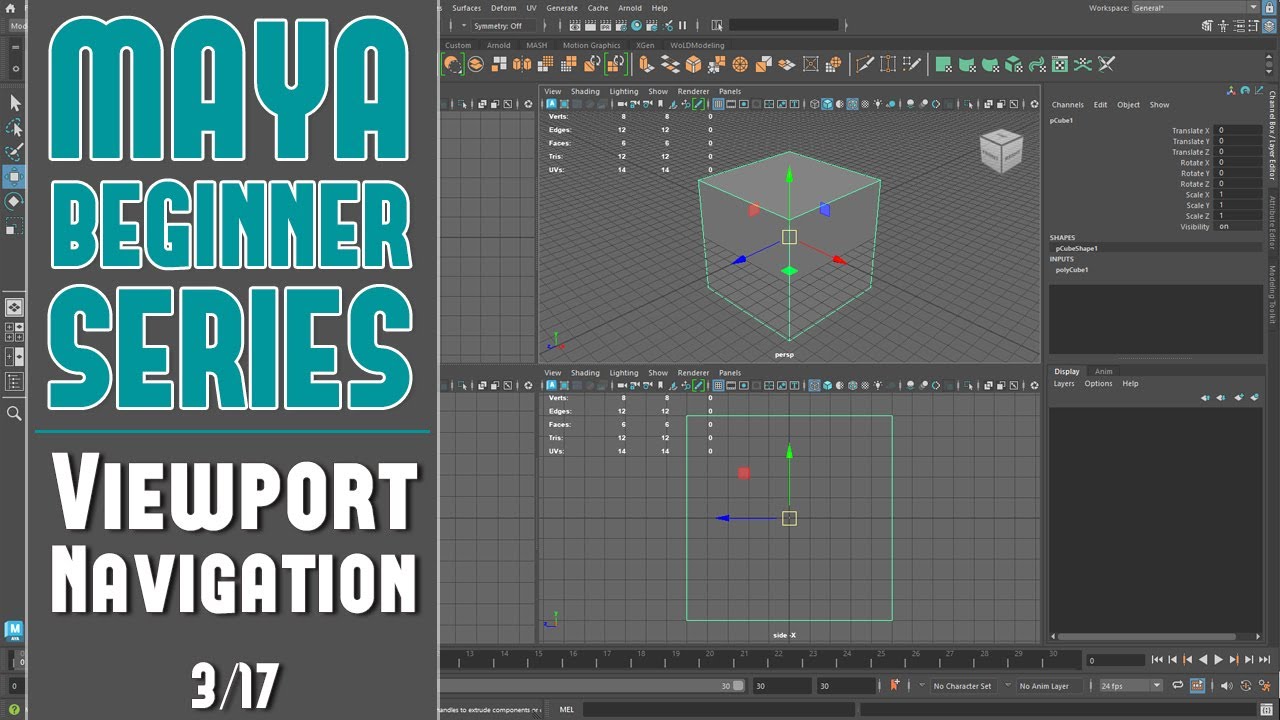1280x720 pixels.
Task: Expand the pCubeShape1 shape node
Action: coord(1077,248)
